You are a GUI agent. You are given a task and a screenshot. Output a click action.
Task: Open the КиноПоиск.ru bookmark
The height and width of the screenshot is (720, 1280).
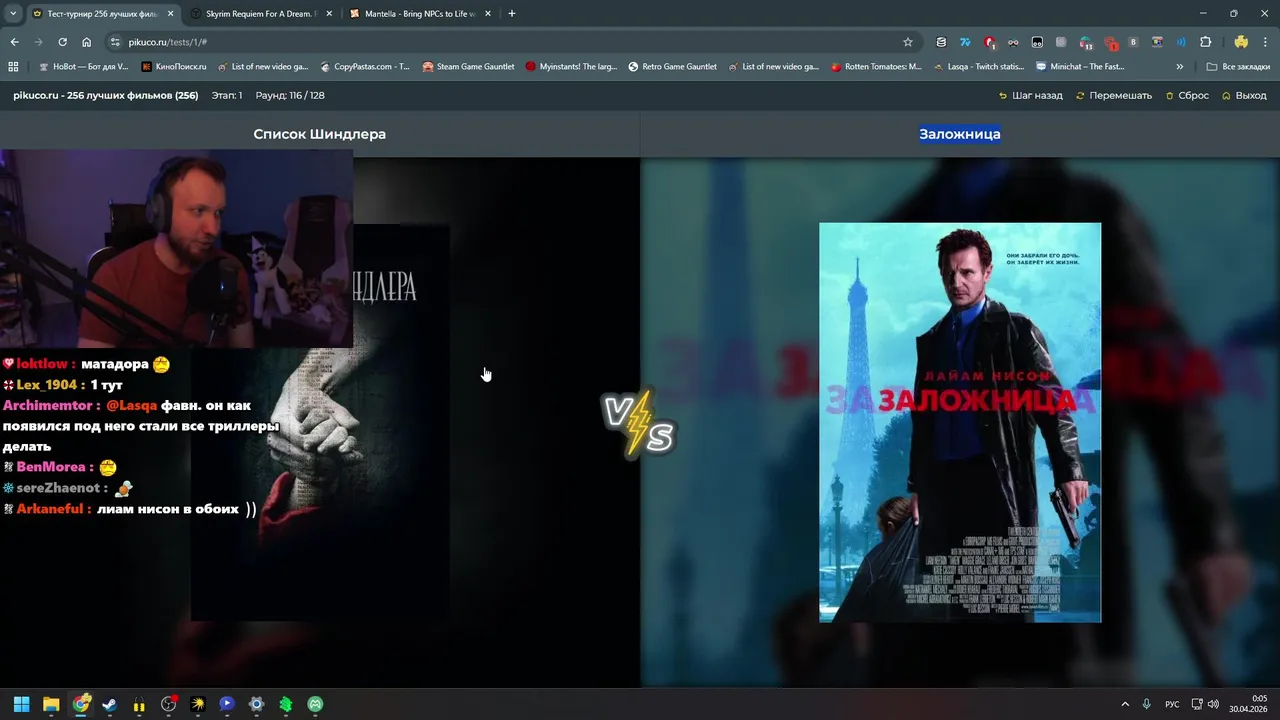173,67
